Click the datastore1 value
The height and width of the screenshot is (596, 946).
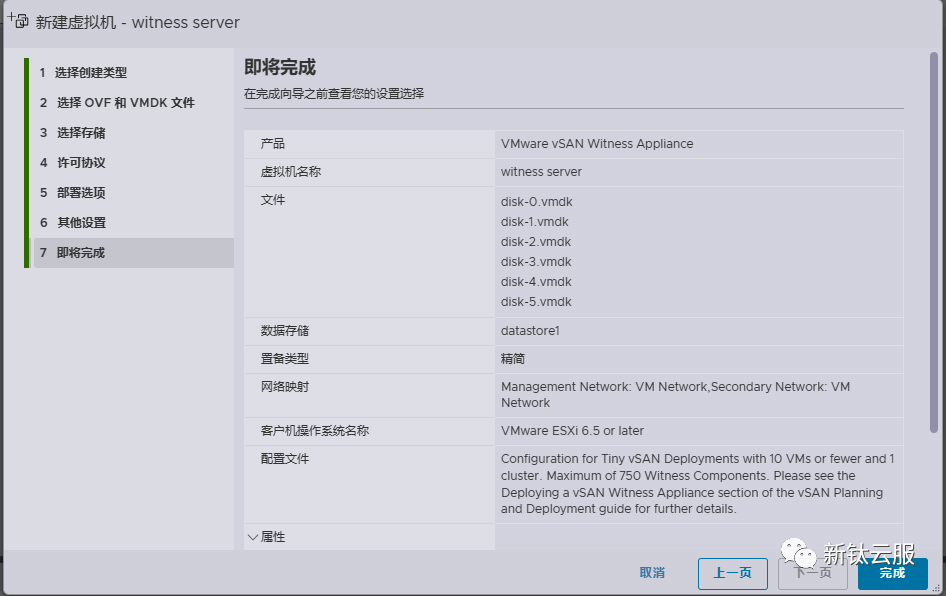point(530,331)
